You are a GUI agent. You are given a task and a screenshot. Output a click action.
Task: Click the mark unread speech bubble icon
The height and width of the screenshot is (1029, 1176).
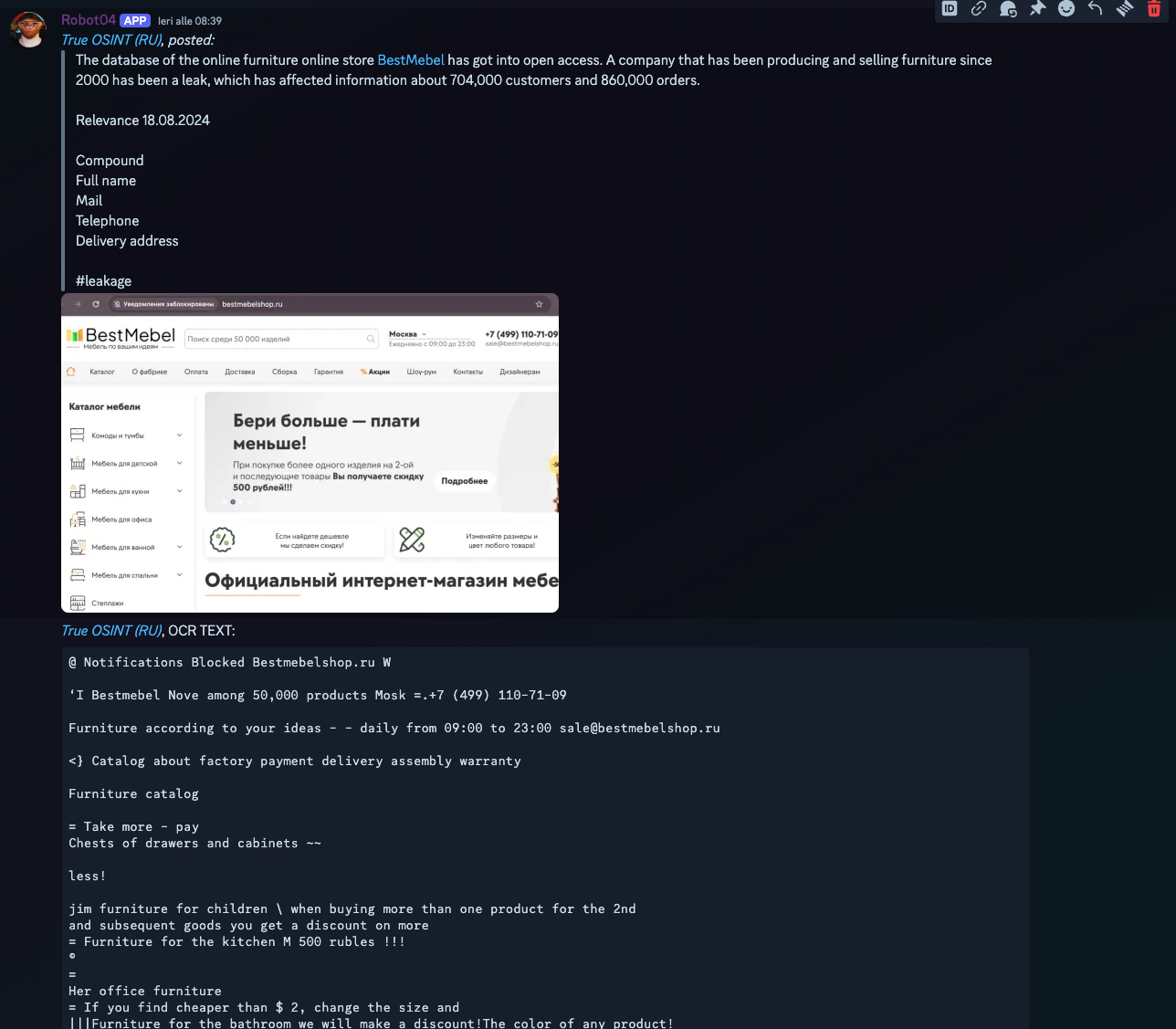tap(1008, 9)
